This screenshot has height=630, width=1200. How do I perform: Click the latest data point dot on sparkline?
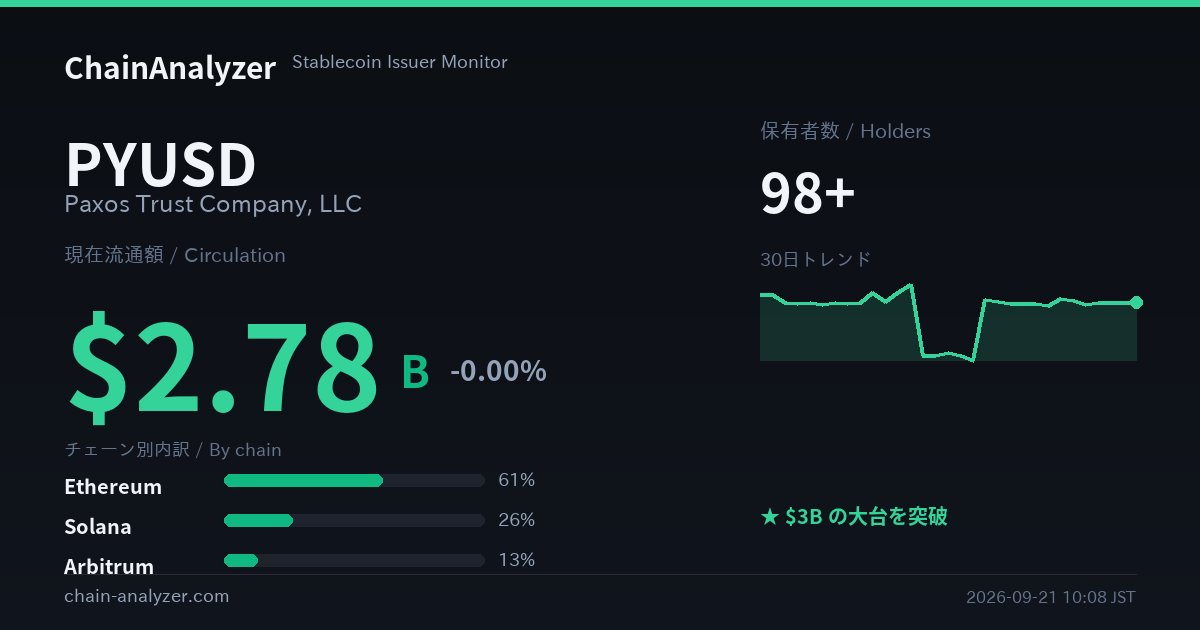tap(1136, 302)
